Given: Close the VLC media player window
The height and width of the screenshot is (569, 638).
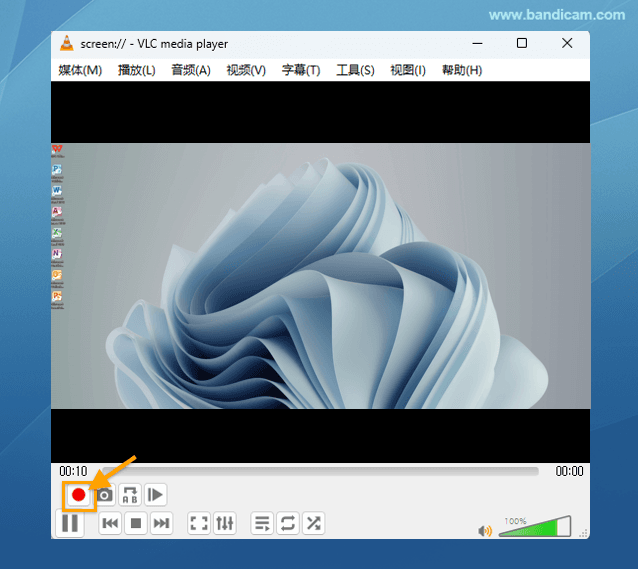Looking at the screenshot, I should (567, 43).
